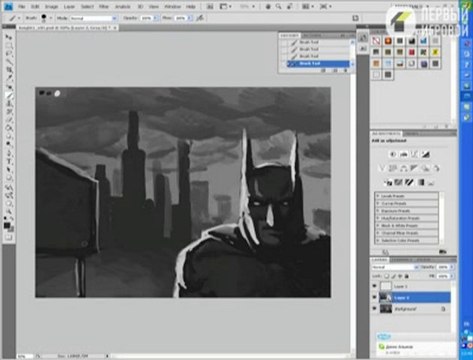Switch to the Layers panel tab
The width and height of the screenshot is (473, 360).
tap(380, 259)
